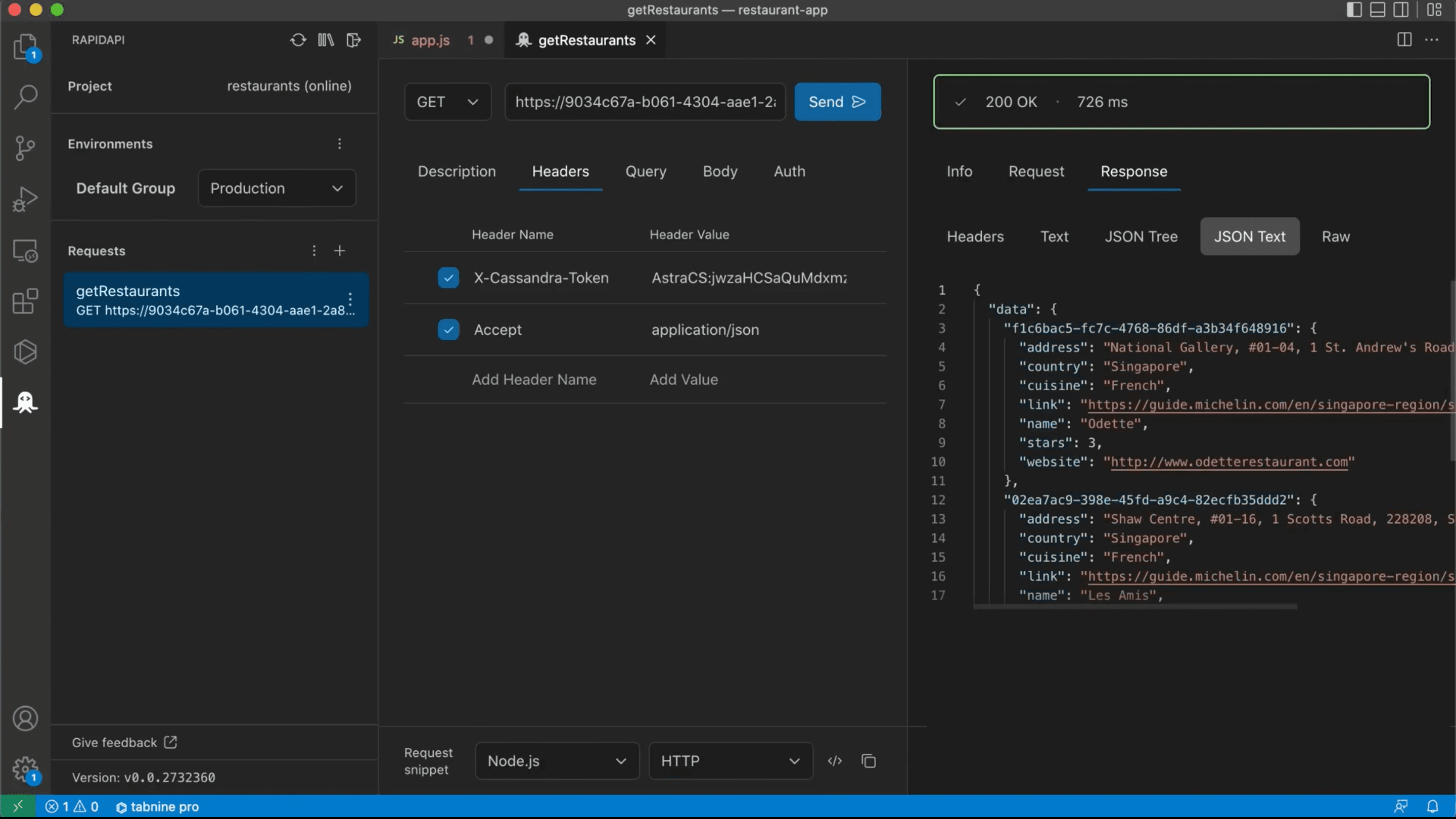Open the Extensions view
Image resolution: width=1456 pixels, height=819 pixels.
(x=25, y=301)
